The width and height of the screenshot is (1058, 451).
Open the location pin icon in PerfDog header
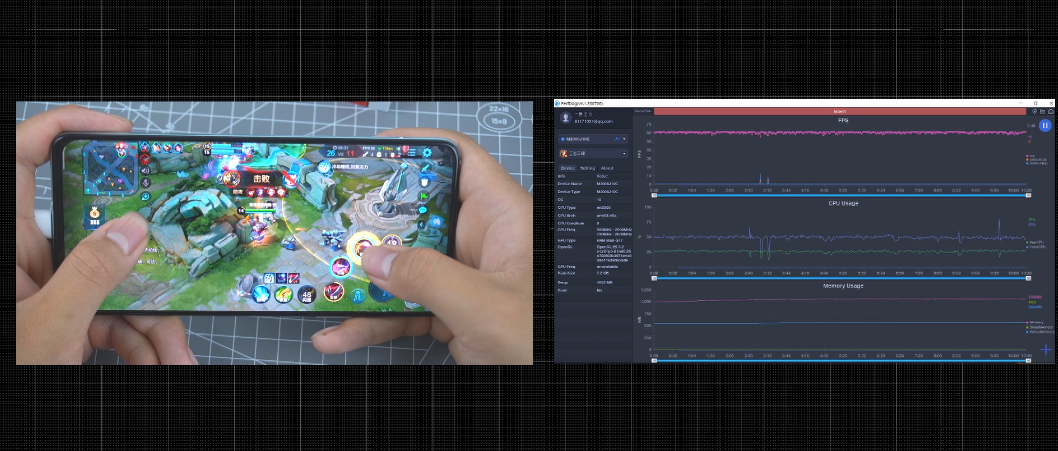[x=1034, y=111]
